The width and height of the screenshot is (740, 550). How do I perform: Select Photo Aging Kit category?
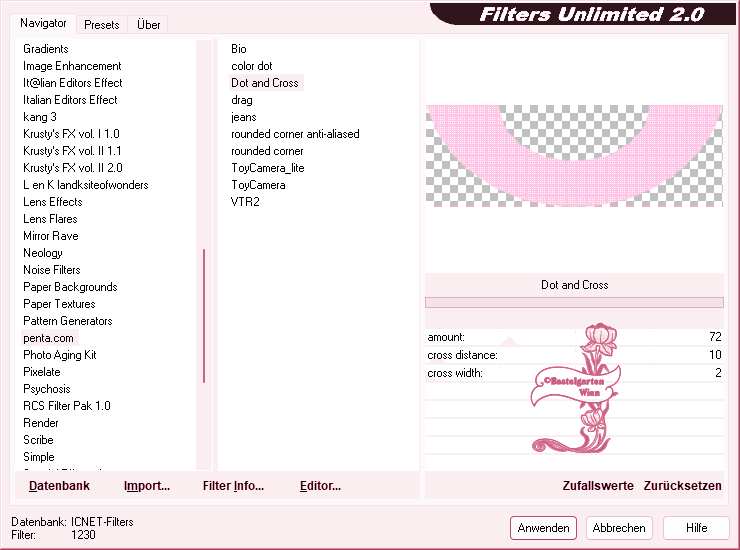pos(59,355)
